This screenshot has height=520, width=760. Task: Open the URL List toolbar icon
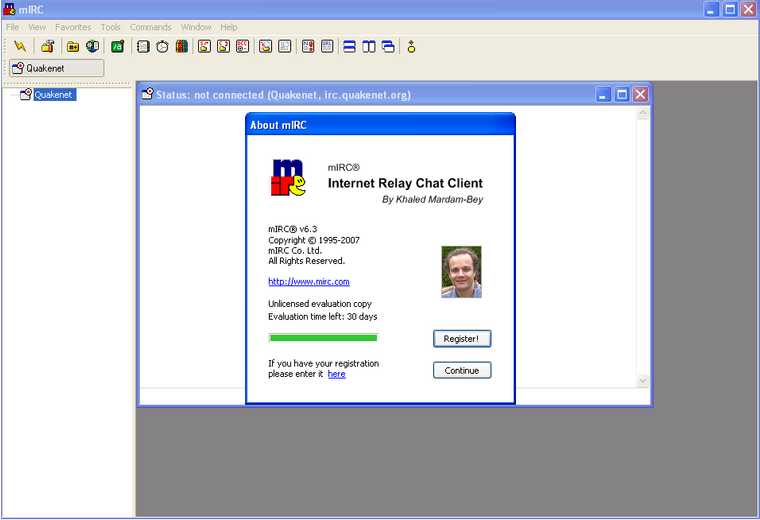click(x=327, y=47)
